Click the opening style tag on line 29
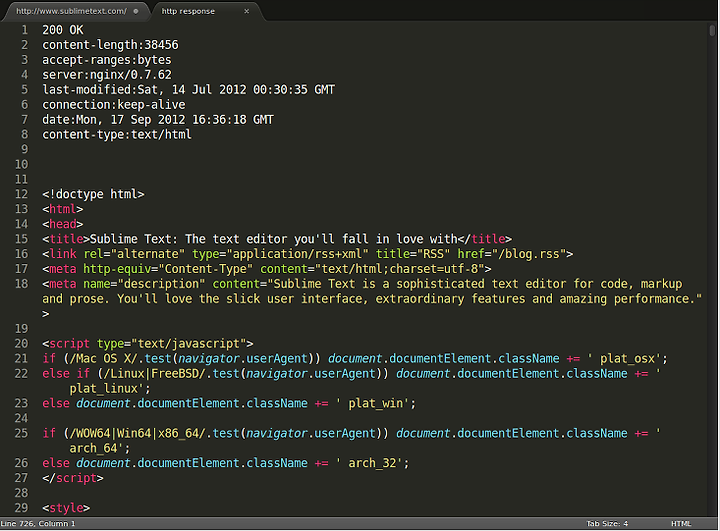The image size is (720, 531). pyautogui.click(x=66, y=508)
